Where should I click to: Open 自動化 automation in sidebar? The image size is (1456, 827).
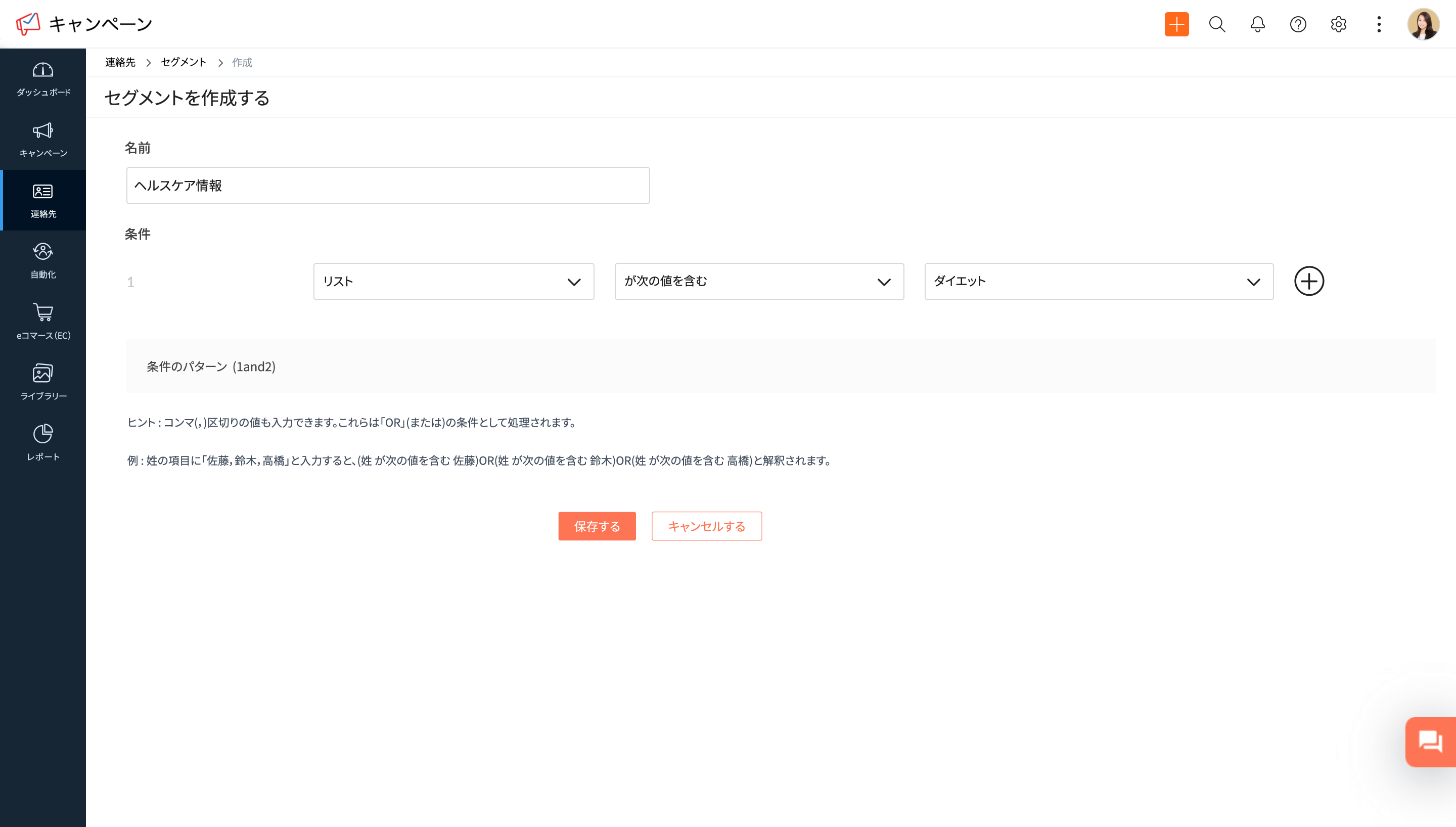43,252
